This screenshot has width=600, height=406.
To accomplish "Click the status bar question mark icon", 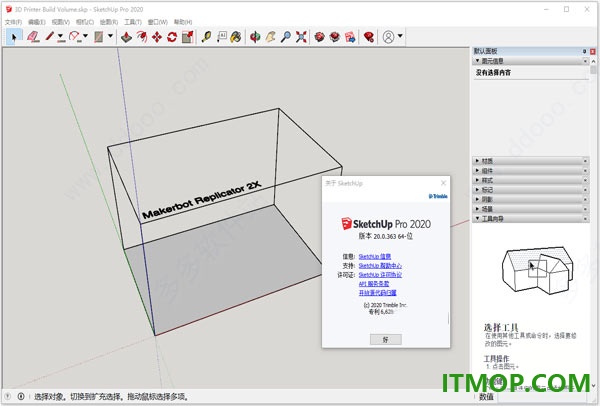I will point(8,396).
